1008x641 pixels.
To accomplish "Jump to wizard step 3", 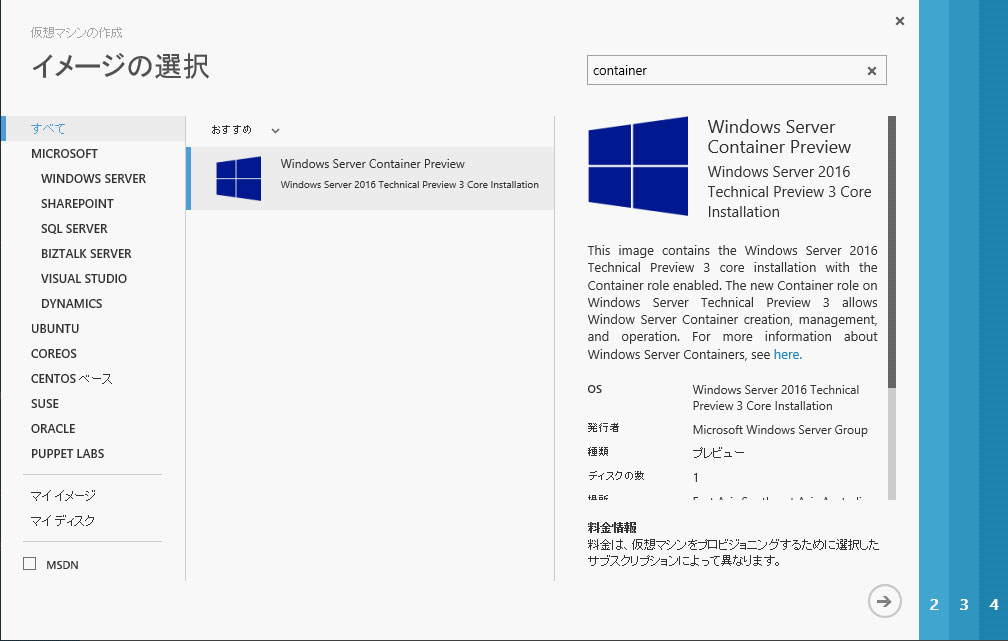I will [x=964, y=604].
